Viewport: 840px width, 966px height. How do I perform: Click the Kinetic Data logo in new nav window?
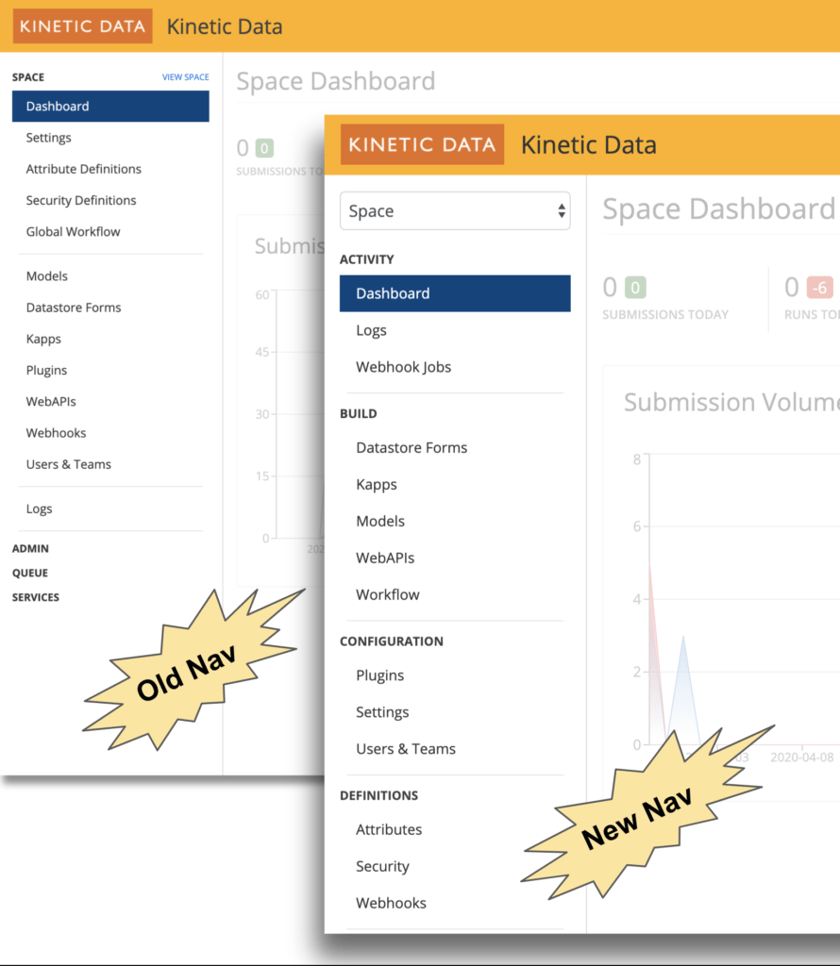pyautogui.click(x=422, y=144)
